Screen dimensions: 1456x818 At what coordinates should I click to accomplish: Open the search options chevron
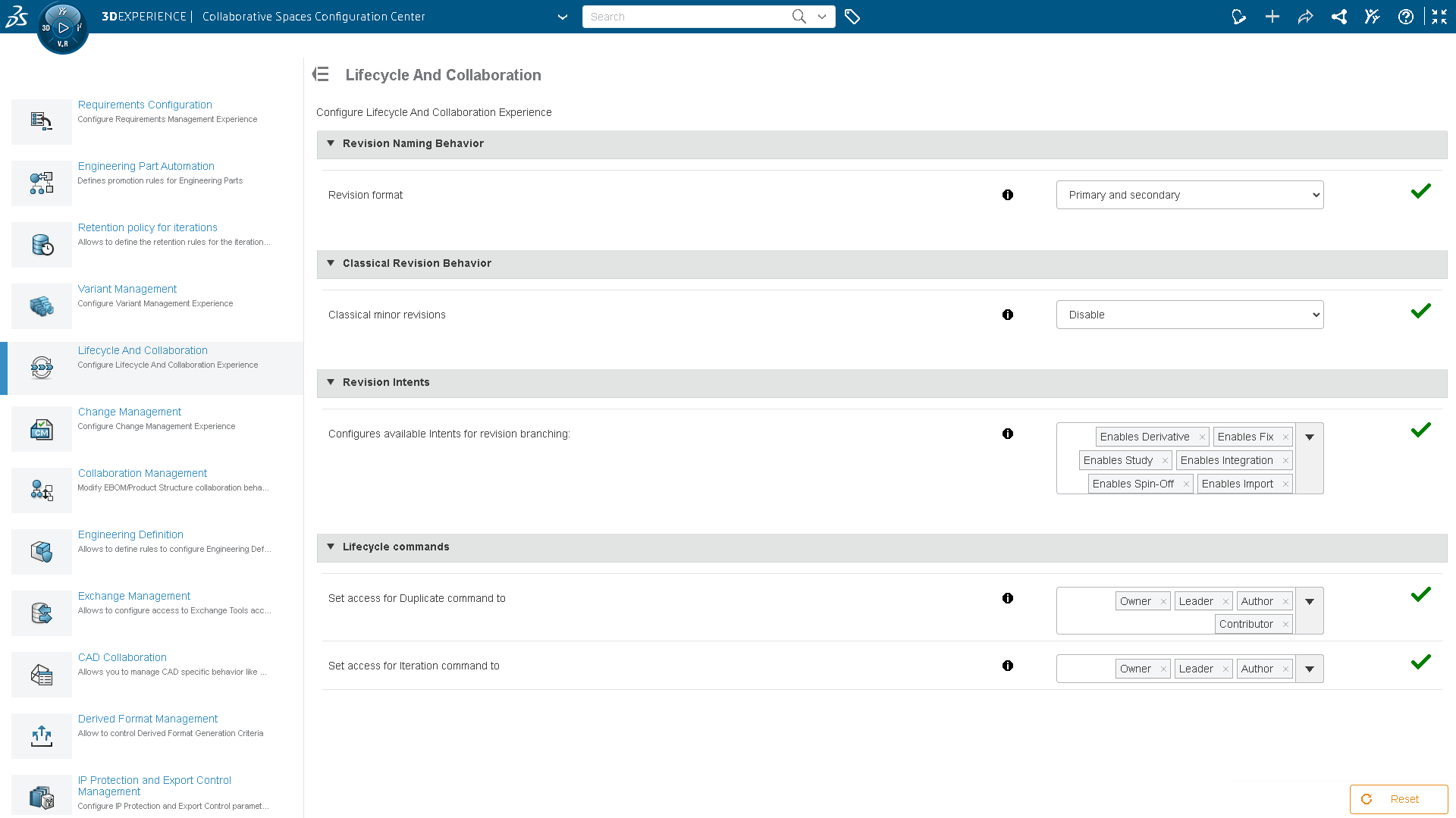pos(822,17)
